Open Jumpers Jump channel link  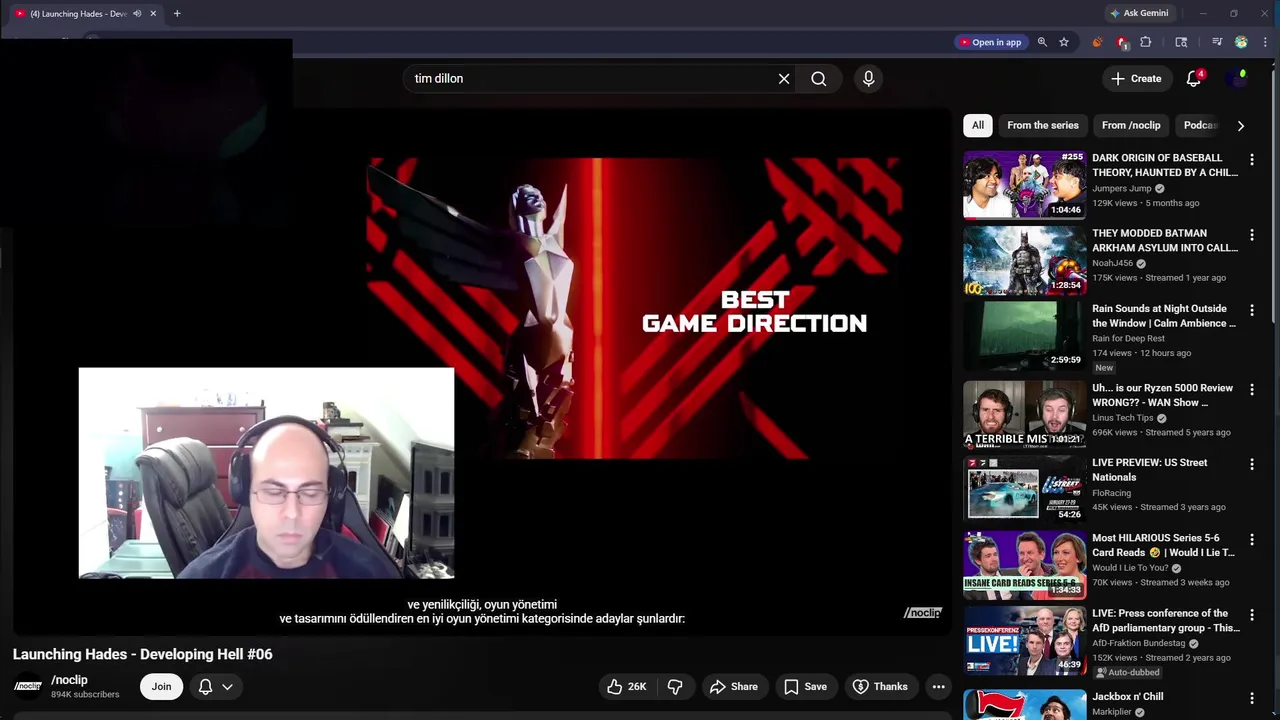pyautogui.click(x=1122, y=188)
